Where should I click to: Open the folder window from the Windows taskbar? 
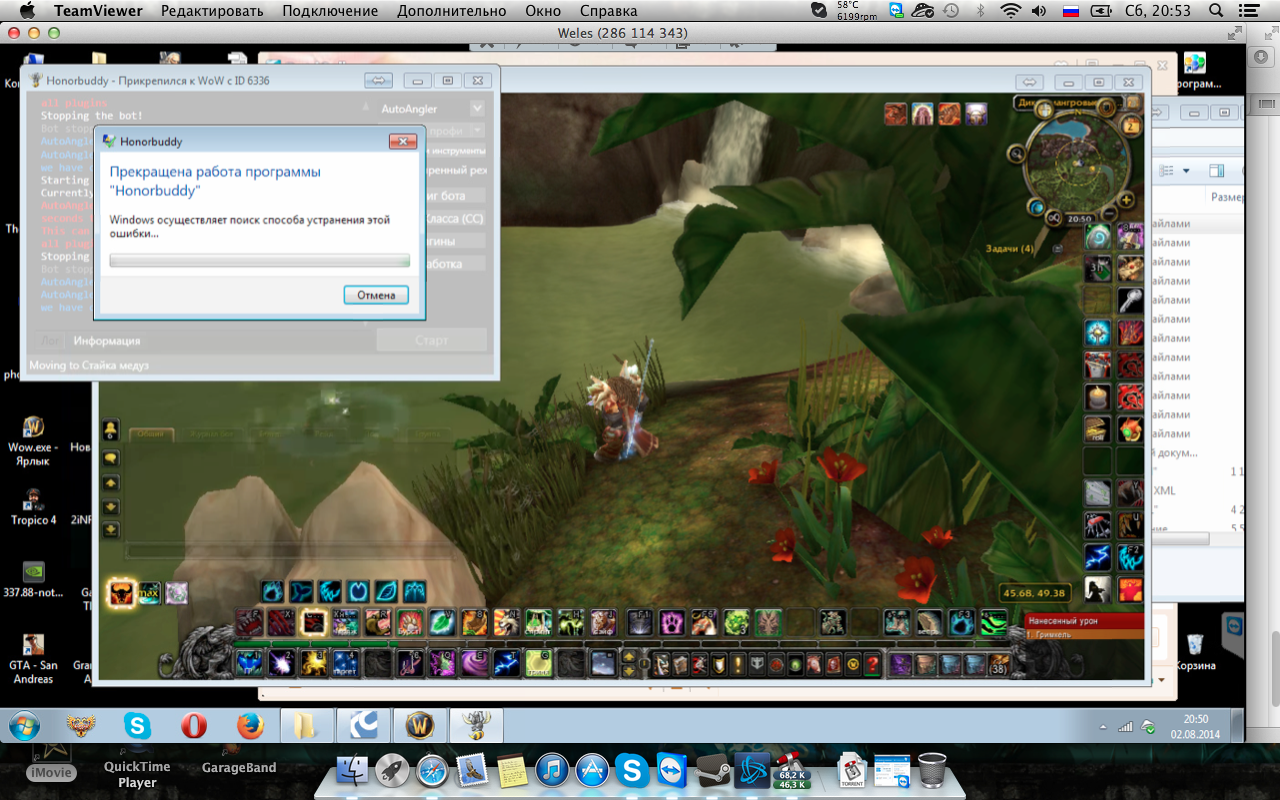(x=306, y=725)
